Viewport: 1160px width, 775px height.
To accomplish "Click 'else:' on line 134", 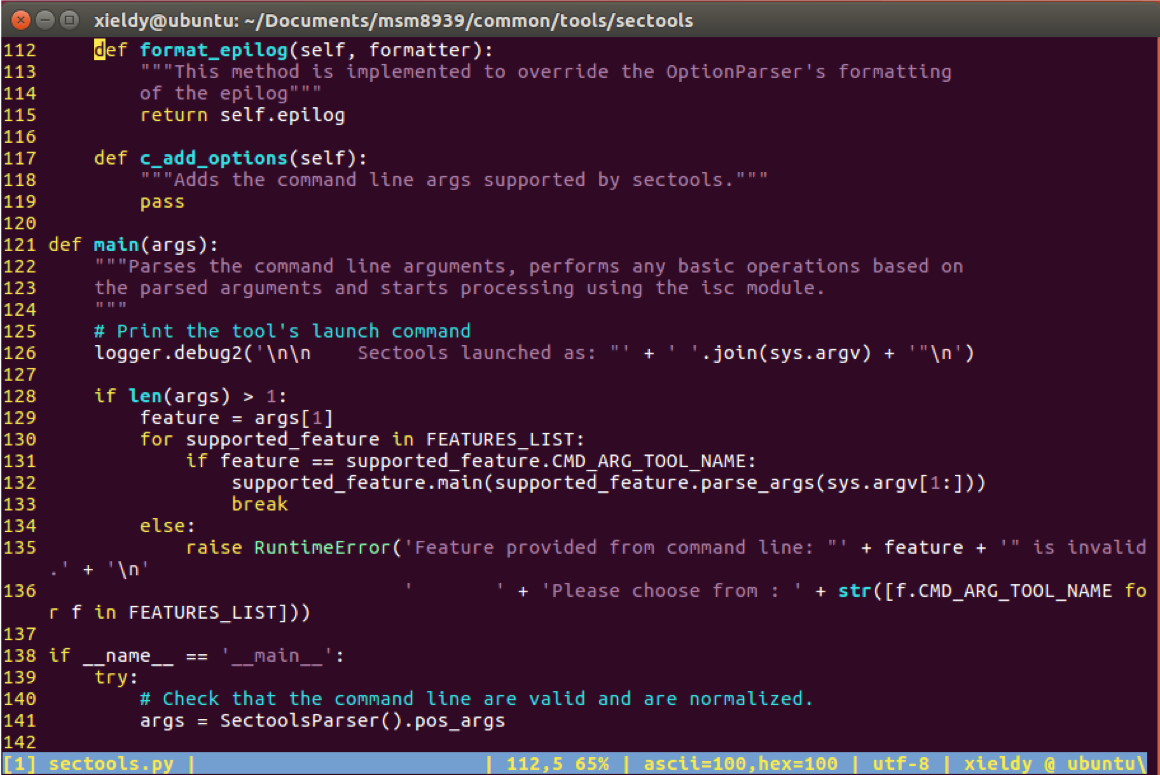I will pos(168,526).
